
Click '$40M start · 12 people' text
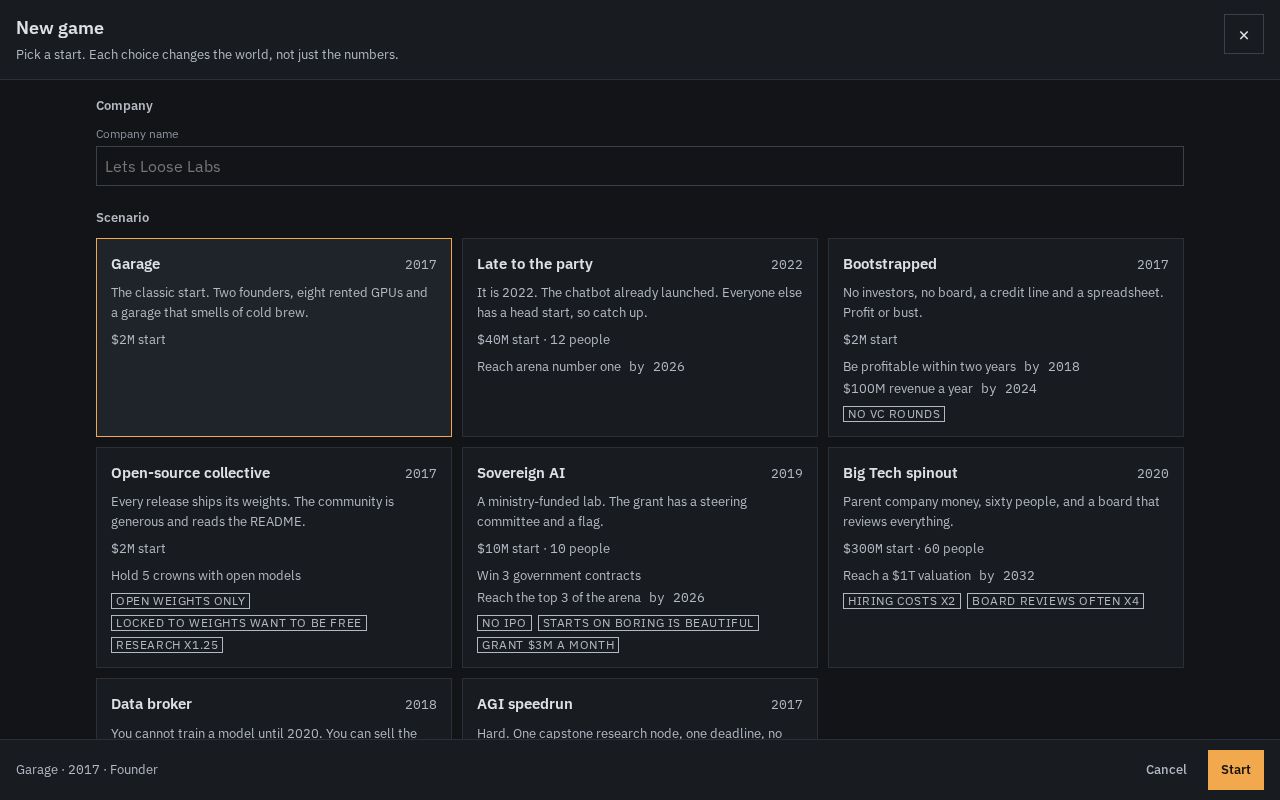click(543, 340)
